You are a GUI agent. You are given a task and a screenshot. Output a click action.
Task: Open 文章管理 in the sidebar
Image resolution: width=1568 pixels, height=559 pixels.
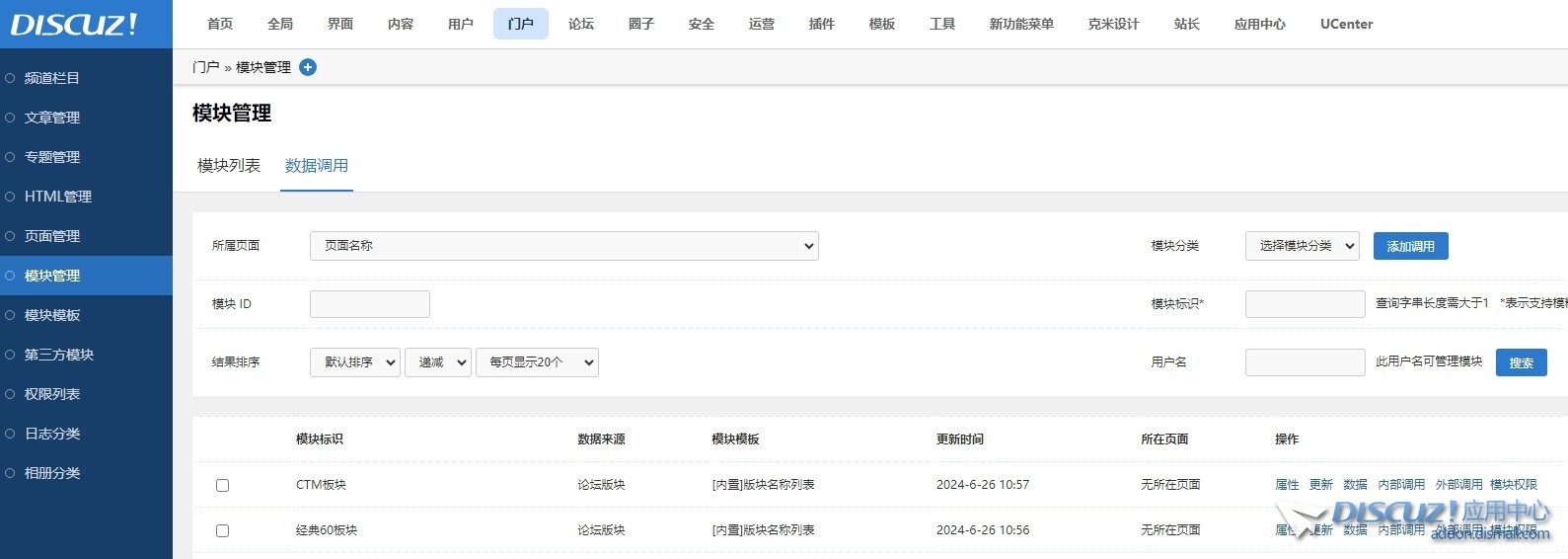52,118
